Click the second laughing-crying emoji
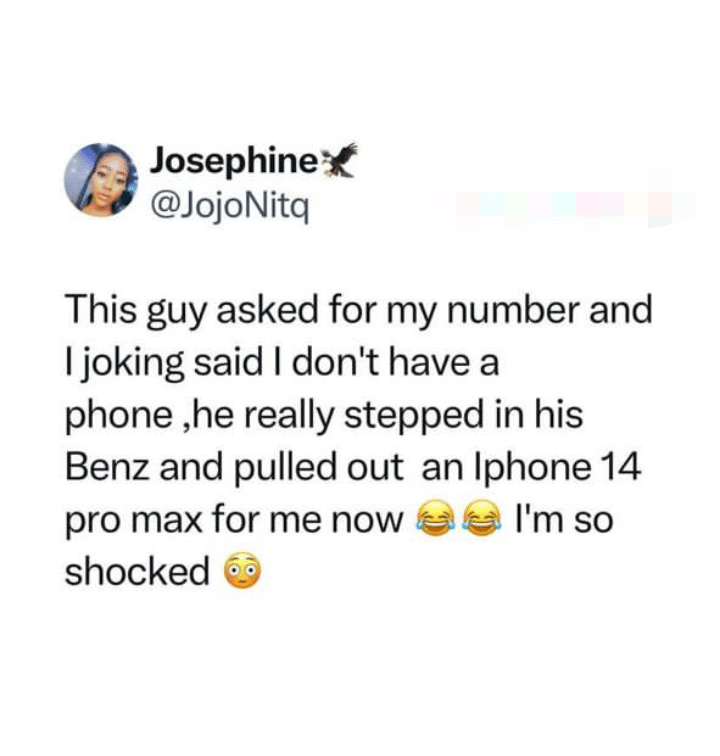 coord(482,521)
